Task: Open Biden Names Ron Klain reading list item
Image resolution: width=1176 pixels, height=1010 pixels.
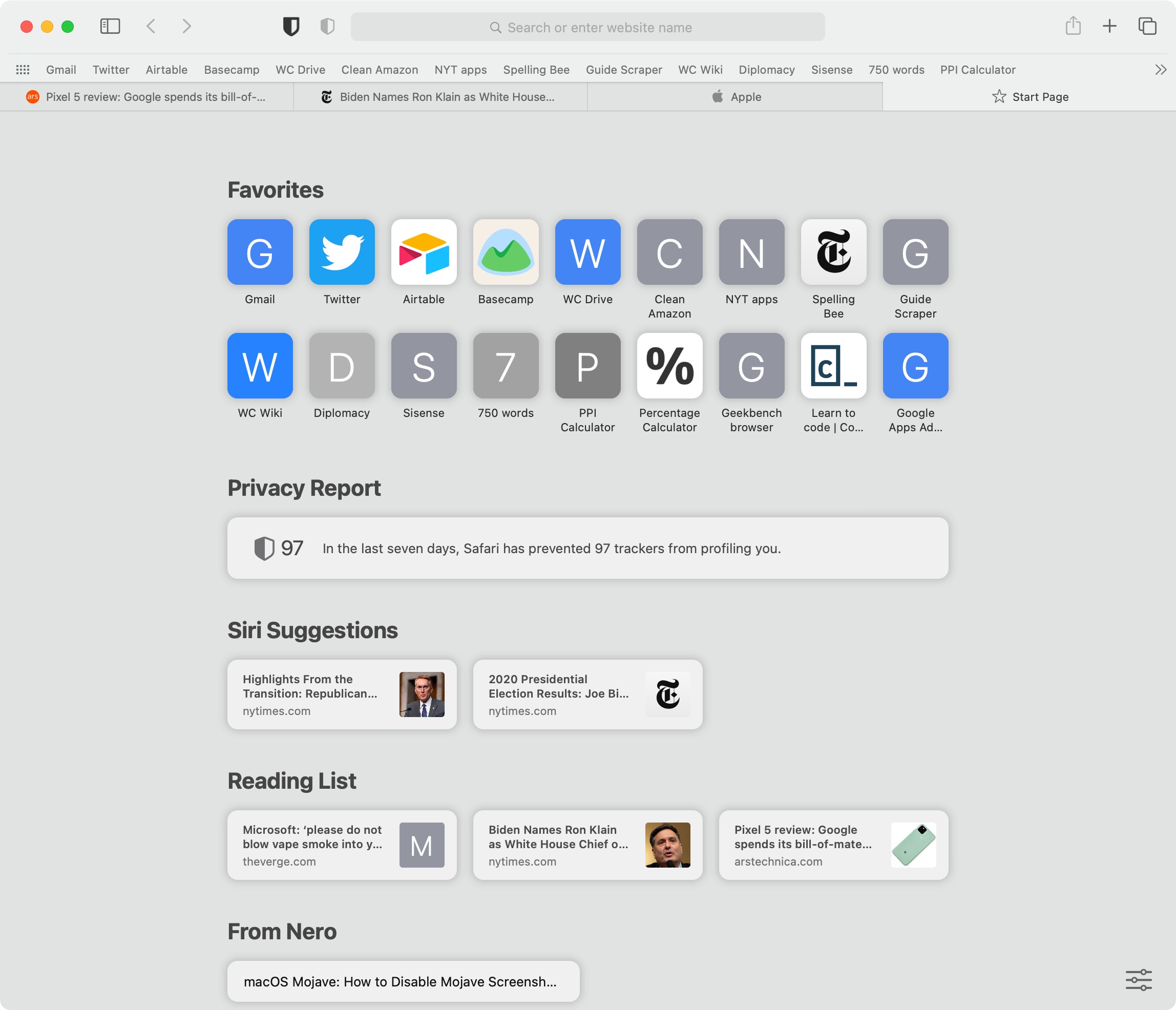Action: pos(587,844)
